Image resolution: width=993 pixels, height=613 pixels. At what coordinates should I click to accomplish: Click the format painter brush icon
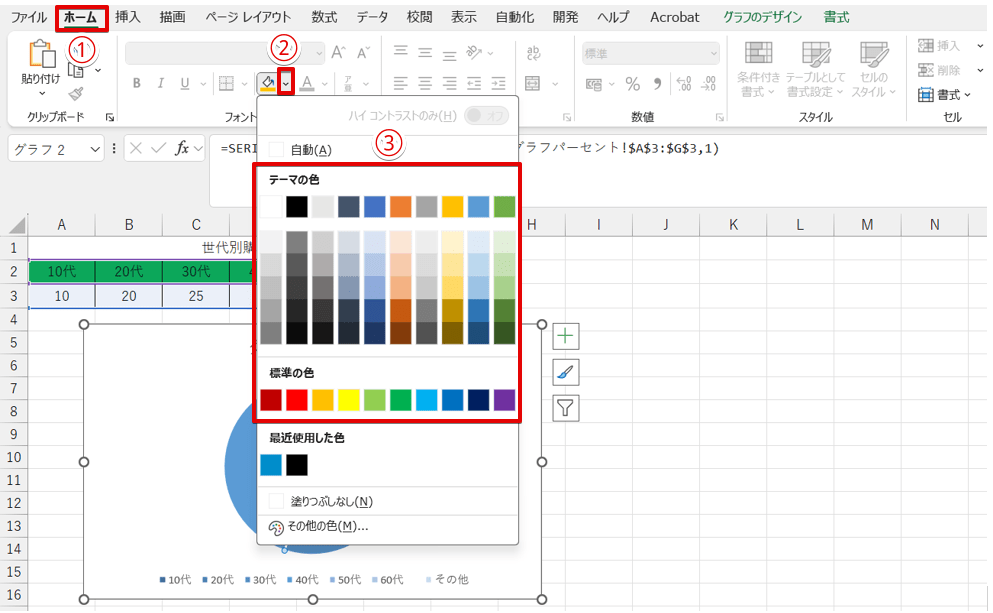coord(76,93)
